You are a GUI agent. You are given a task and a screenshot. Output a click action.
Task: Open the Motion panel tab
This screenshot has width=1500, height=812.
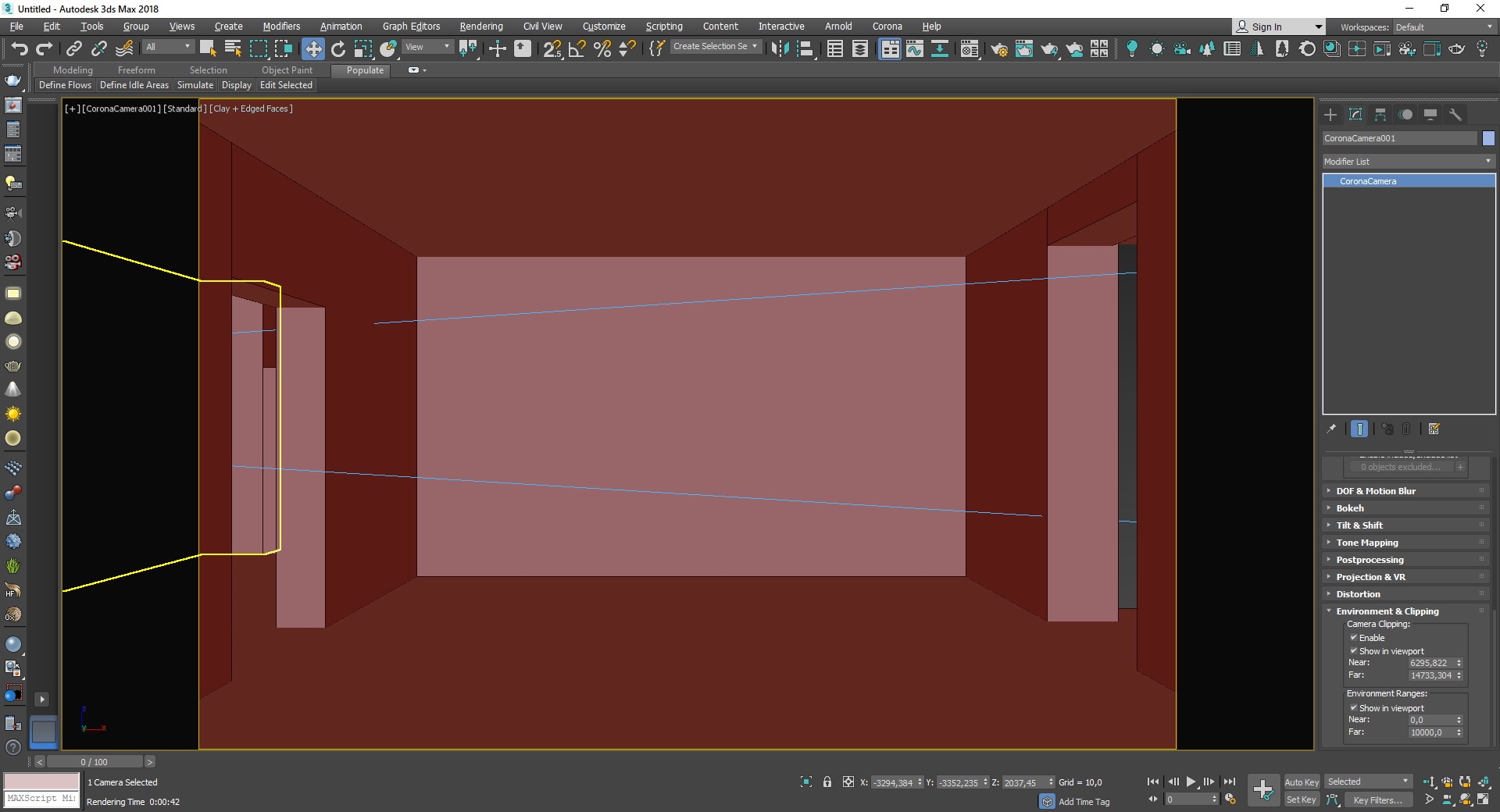1405,115
